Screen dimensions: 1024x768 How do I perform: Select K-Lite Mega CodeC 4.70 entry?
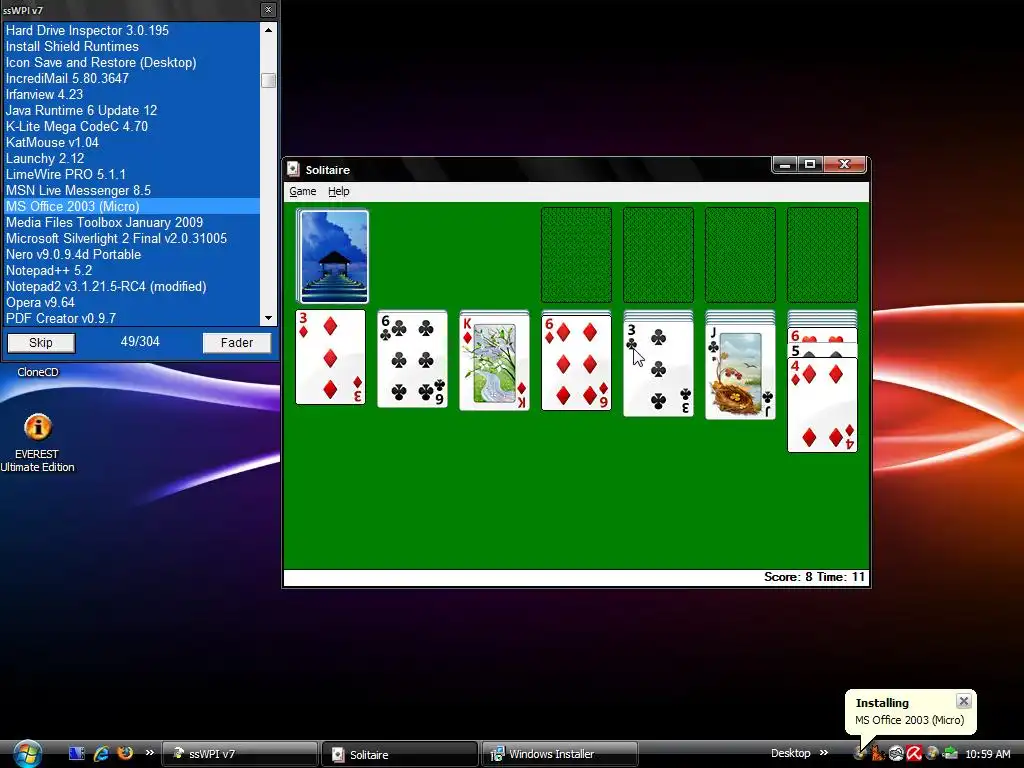tap(132, 126)
